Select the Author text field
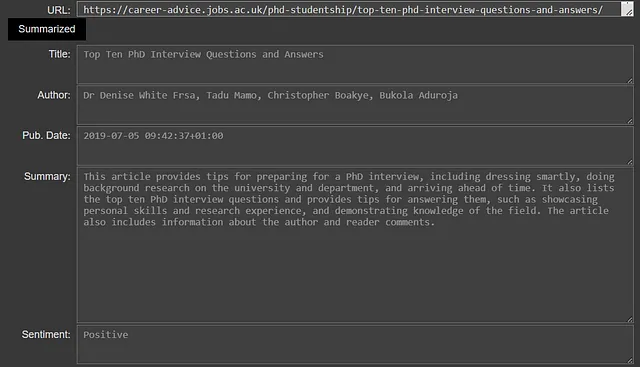 (x=355, y=105)
